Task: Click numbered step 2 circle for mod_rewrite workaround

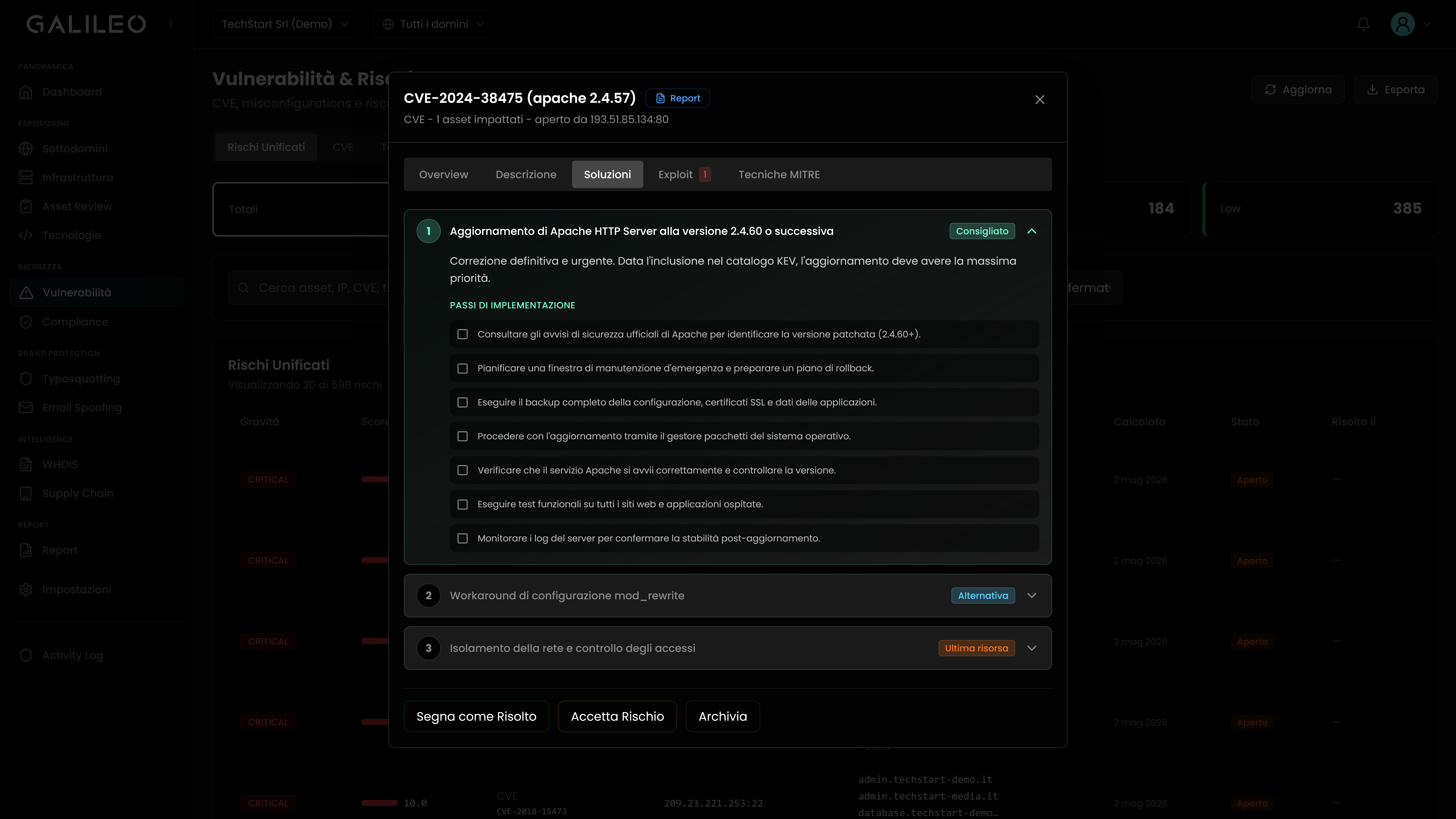Action: pyautogui.click(x=428, y=596)
